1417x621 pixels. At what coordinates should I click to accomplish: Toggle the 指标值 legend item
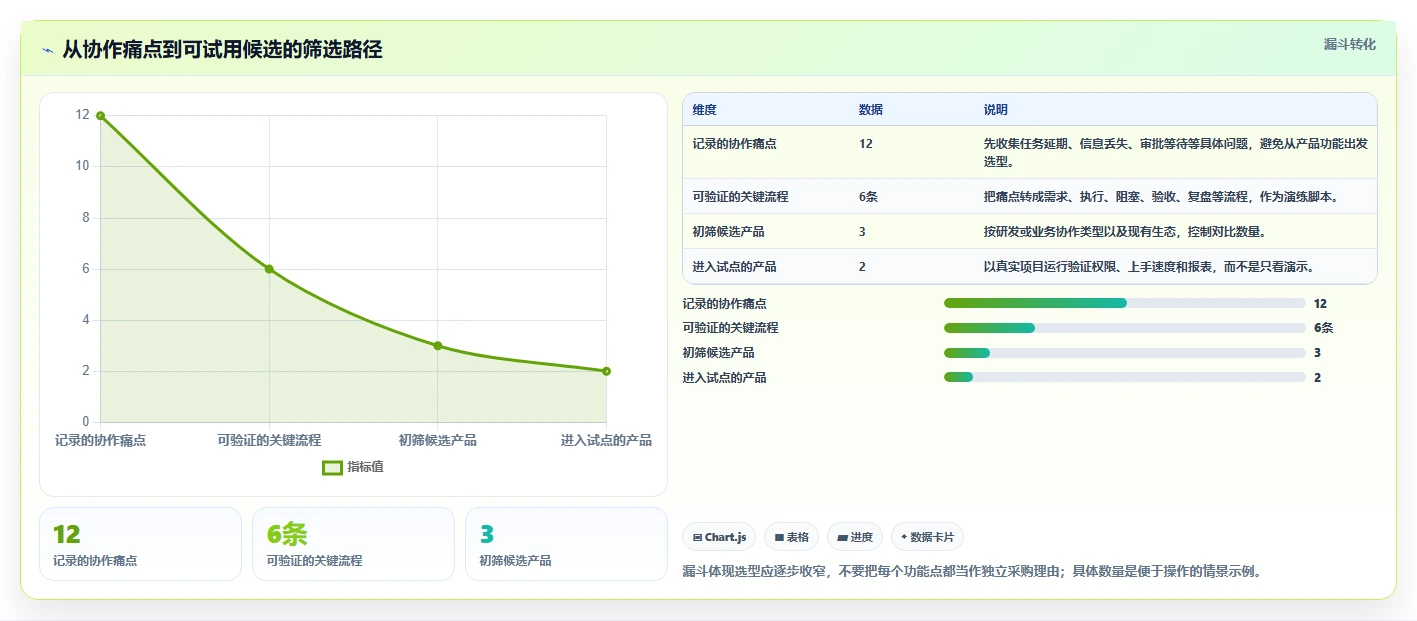click(353, 467)
